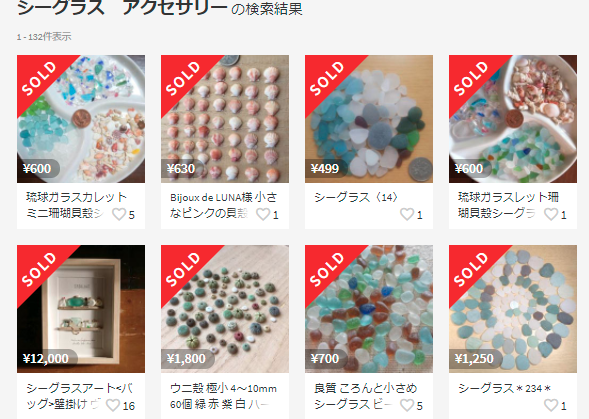
Task: Favorite the シーグラス＊234＊ item heart
Action: [551, 405]
